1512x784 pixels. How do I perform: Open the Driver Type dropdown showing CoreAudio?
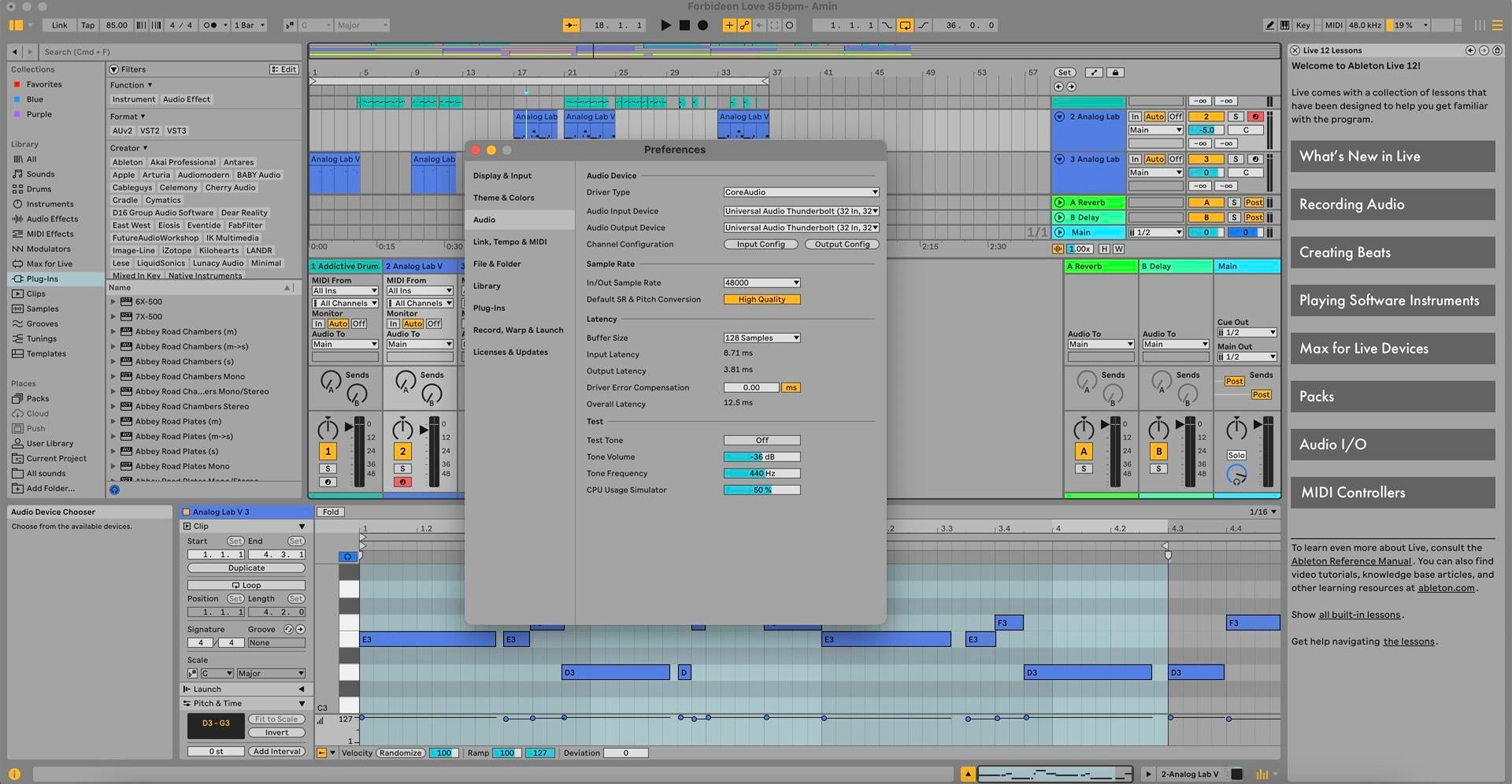pos(800,192)
